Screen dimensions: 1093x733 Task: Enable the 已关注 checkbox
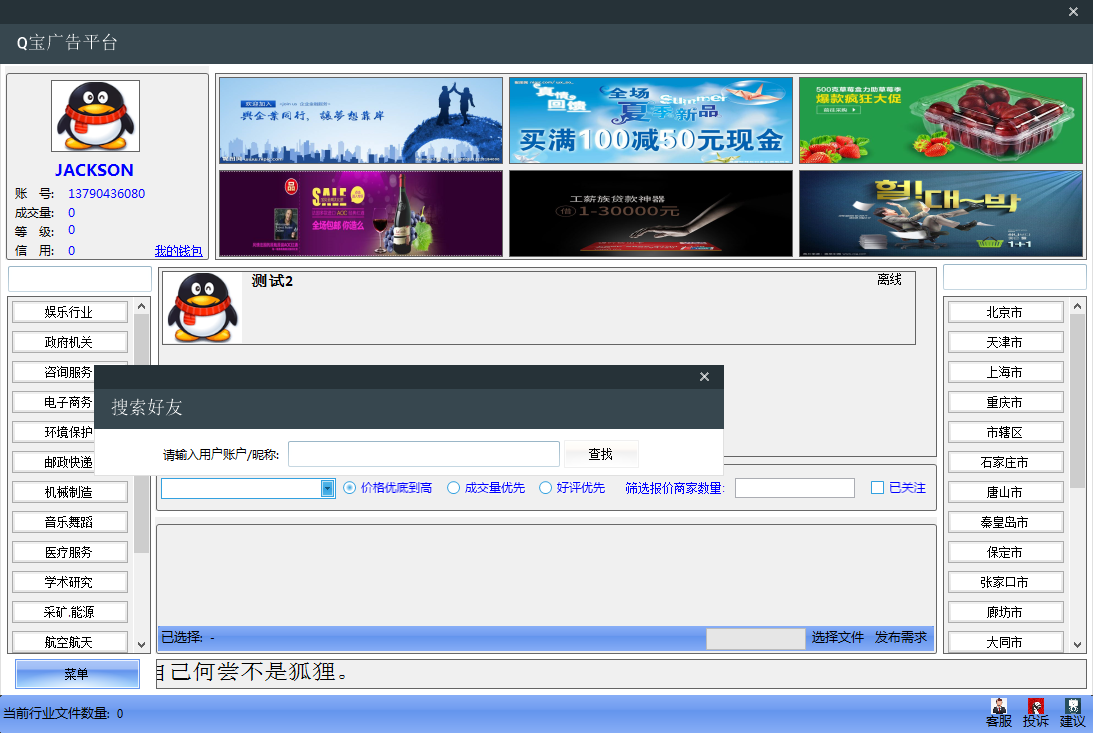tap(877, 488)
